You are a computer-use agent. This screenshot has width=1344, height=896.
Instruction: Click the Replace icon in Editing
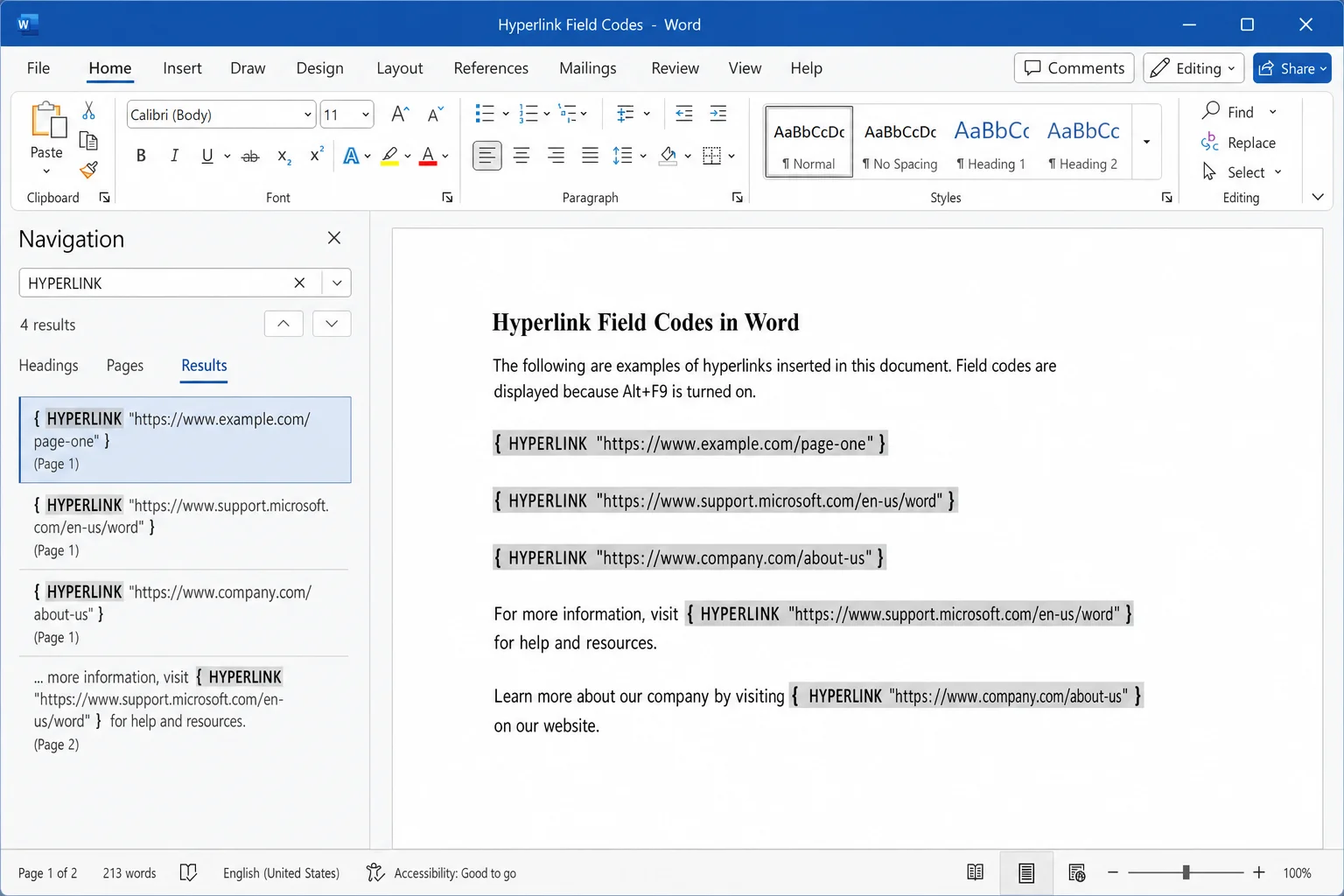point(1210,142)
